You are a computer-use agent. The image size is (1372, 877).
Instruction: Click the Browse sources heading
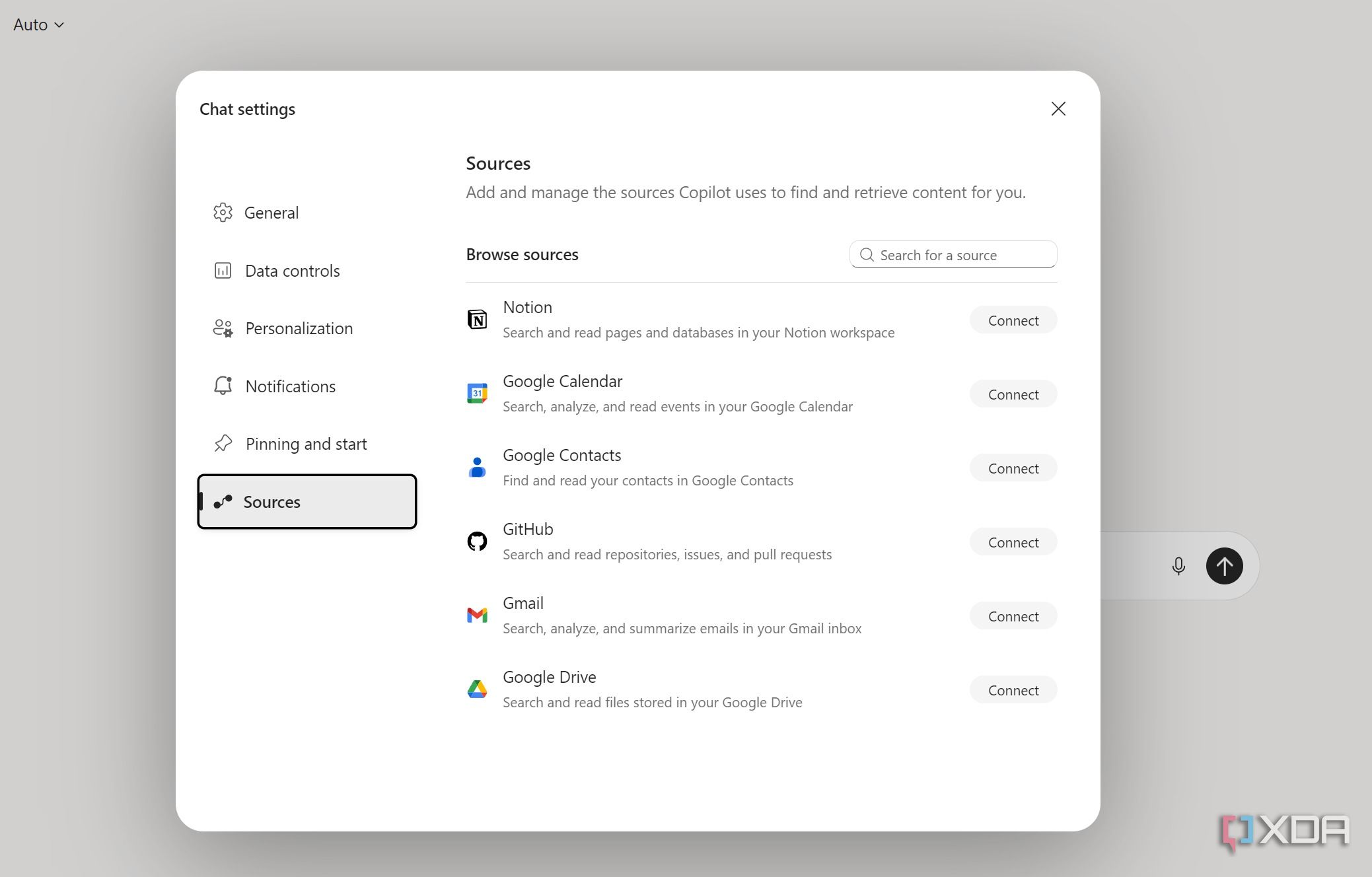coord(522,254)
